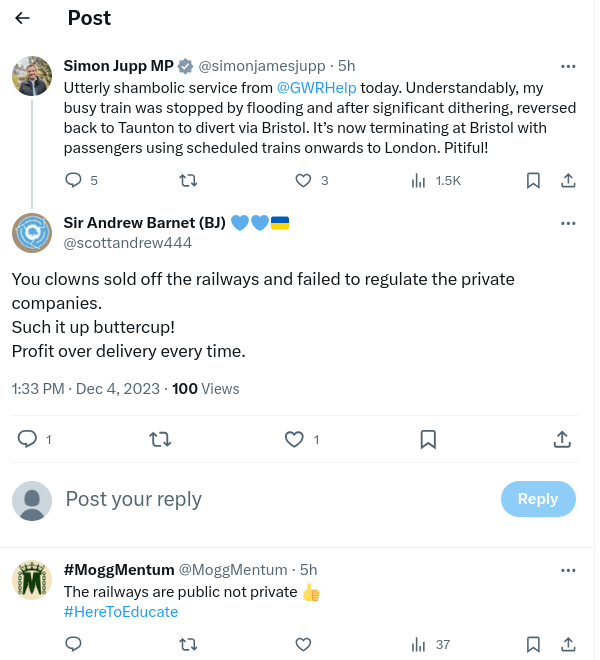Bookmark Simon Jupp MP's tweet
Viewport: 600px width, 660px height.
click(533, 181)
